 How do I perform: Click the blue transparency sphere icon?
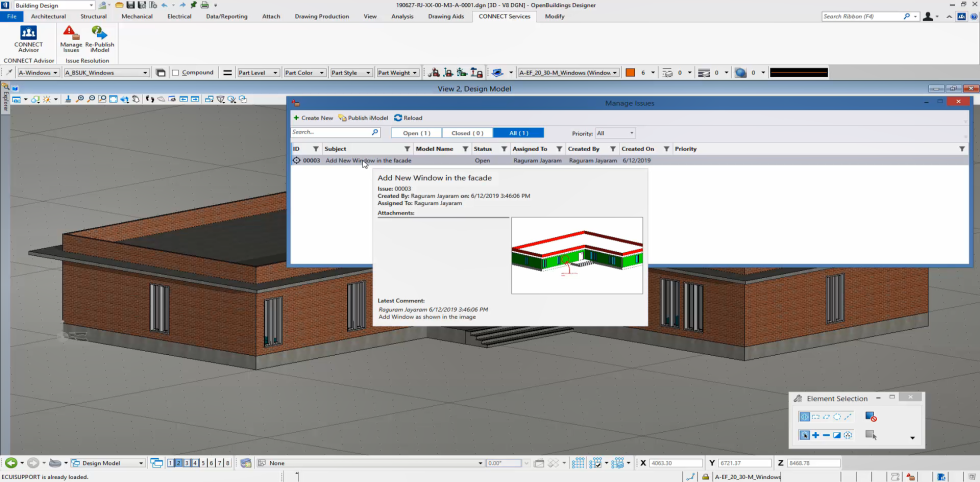(741, 73)
